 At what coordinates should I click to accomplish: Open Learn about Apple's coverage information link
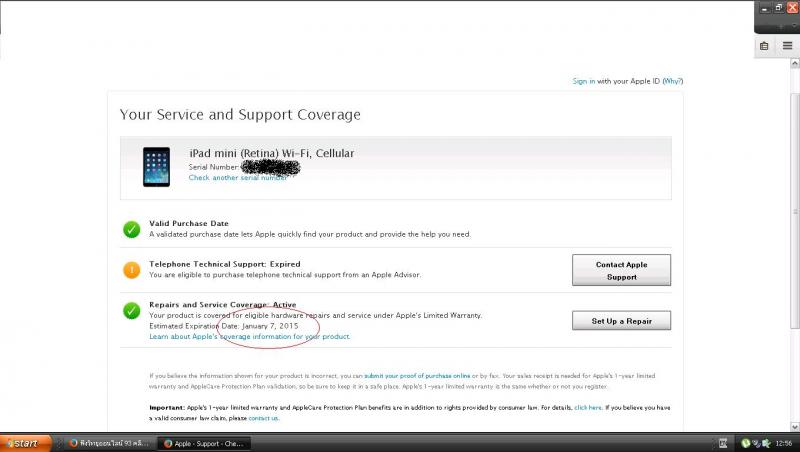(249, 336)
